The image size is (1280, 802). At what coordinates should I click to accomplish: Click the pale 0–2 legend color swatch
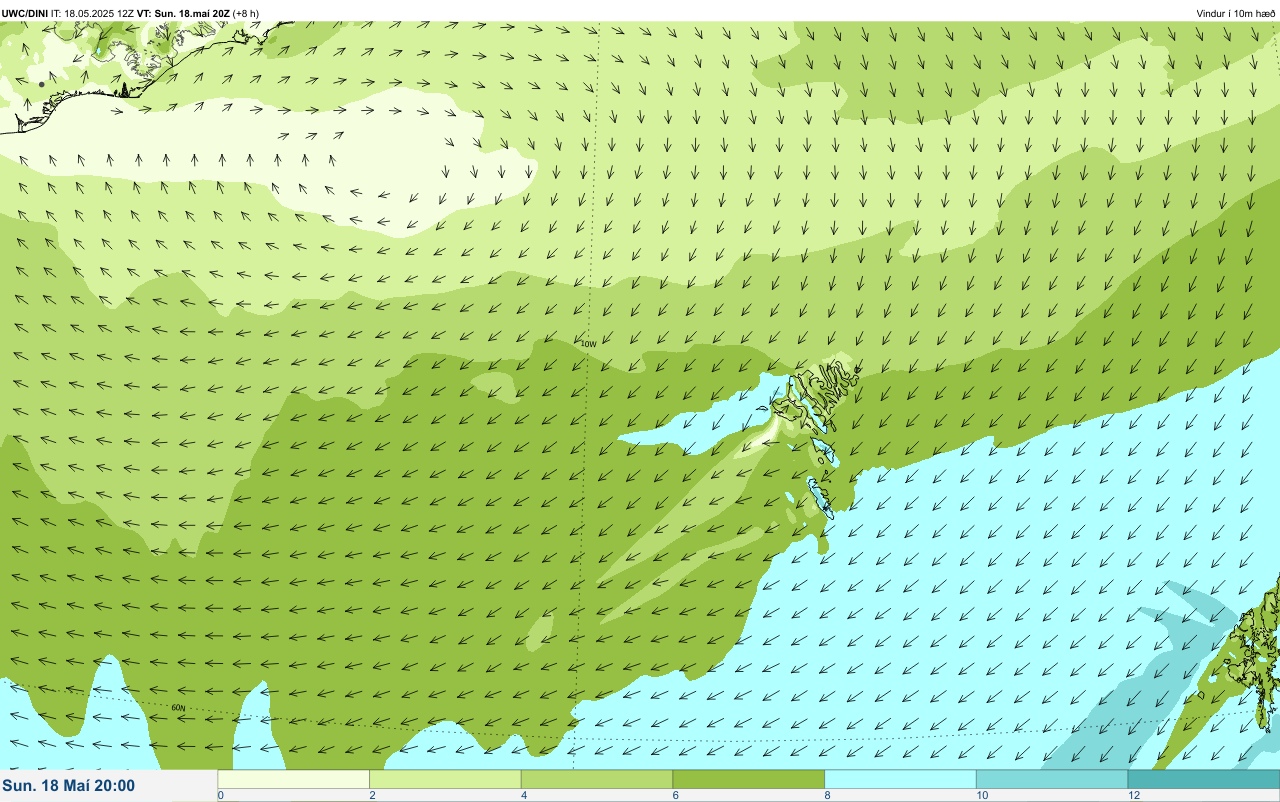pos(294,779)
